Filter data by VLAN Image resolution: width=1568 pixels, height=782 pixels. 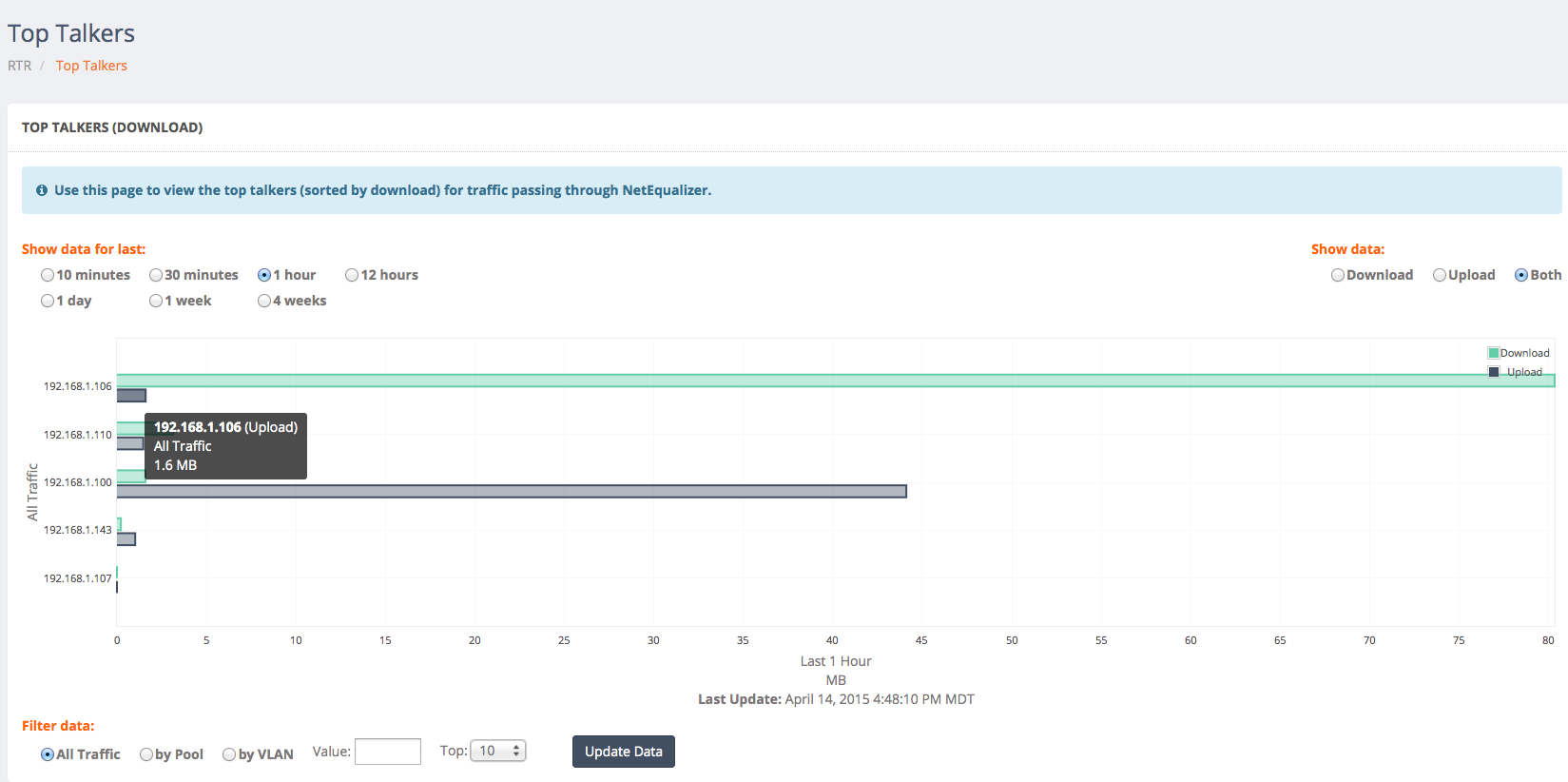(x=229, y=754)
